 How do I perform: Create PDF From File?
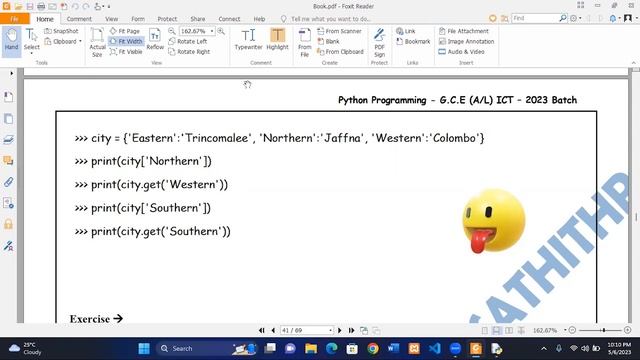pos(304,42)
